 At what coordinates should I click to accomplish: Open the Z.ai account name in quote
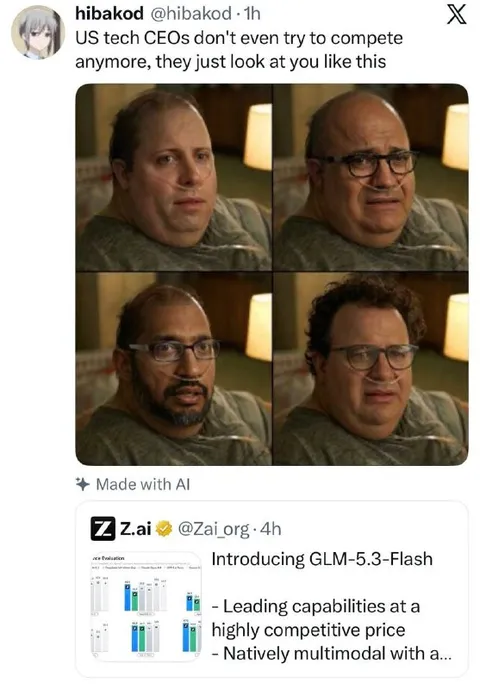(136, 529)
